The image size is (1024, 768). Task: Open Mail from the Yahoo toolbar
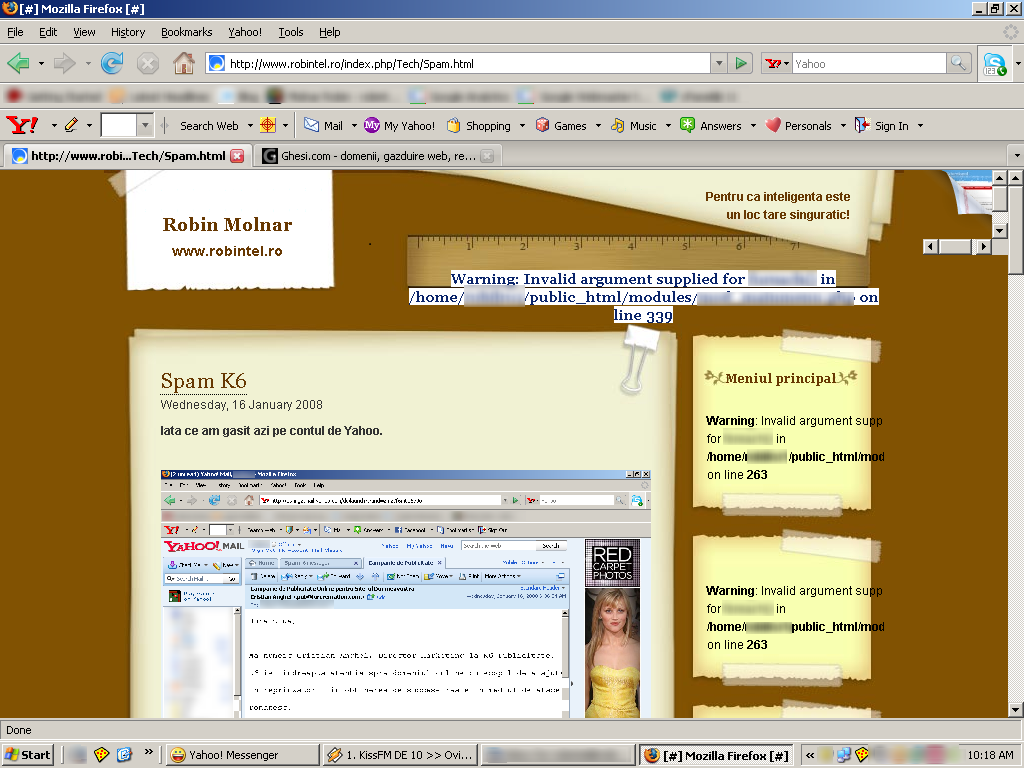pos(323,126)
